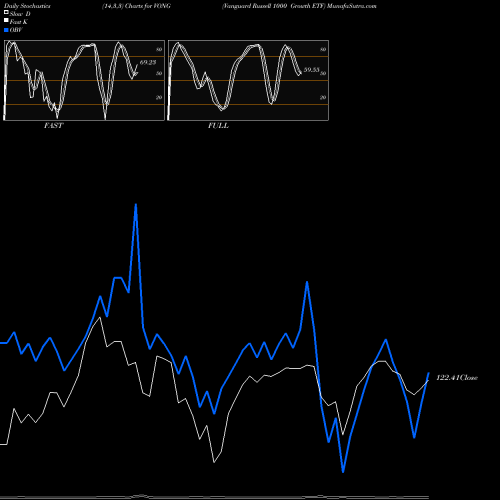Click the FULL chart label

pyautogui.click(x=218, y=126)
